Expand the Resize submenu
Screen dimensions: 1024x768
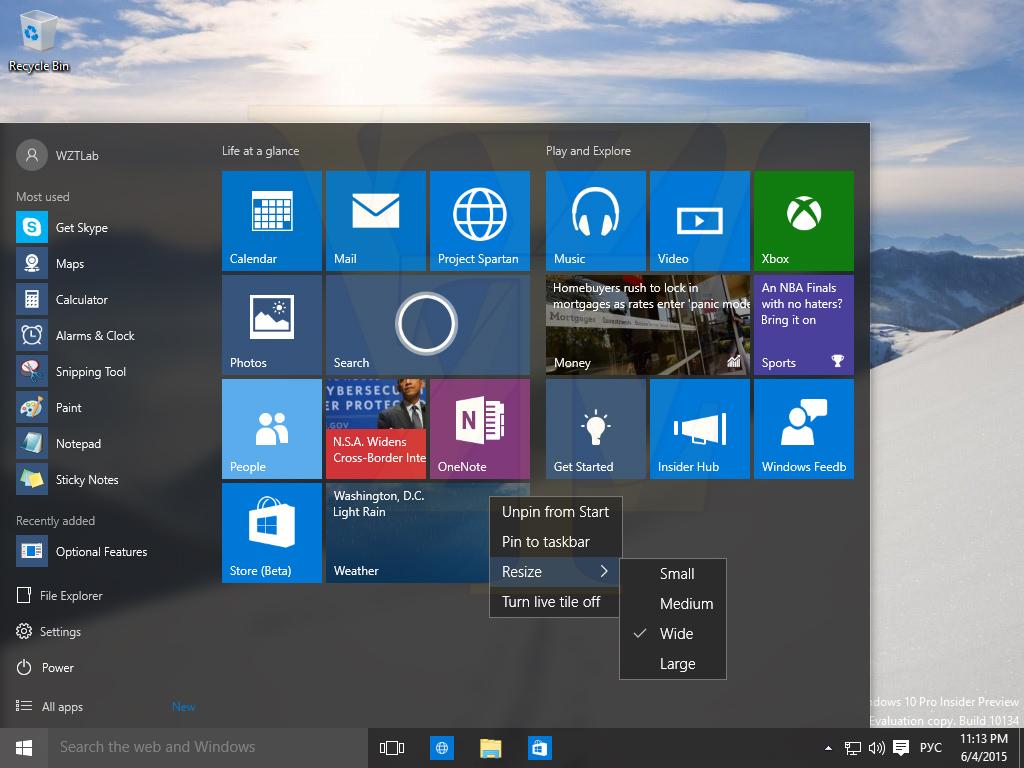(555, 571)
